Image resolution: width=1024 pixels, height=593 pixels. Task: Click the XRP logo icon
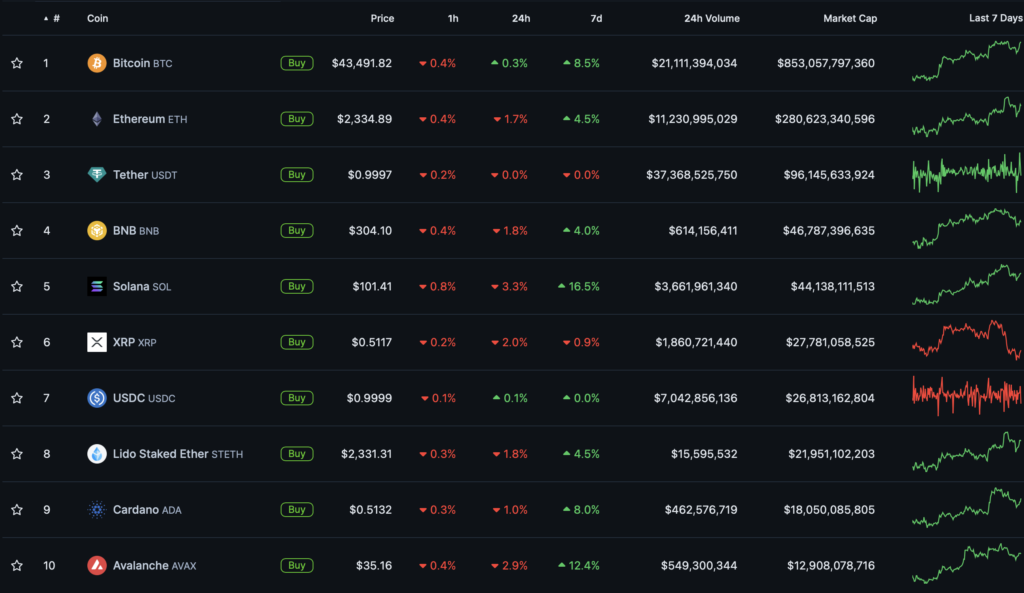coord(97,343)
